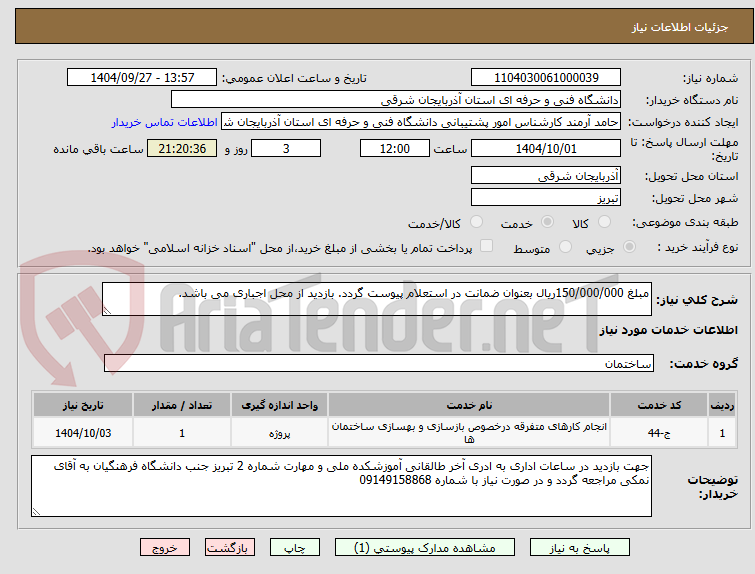755x574 pixels.
Task: Click the service name cell انجام کارهای متفرقه
Action: (469, 433)
